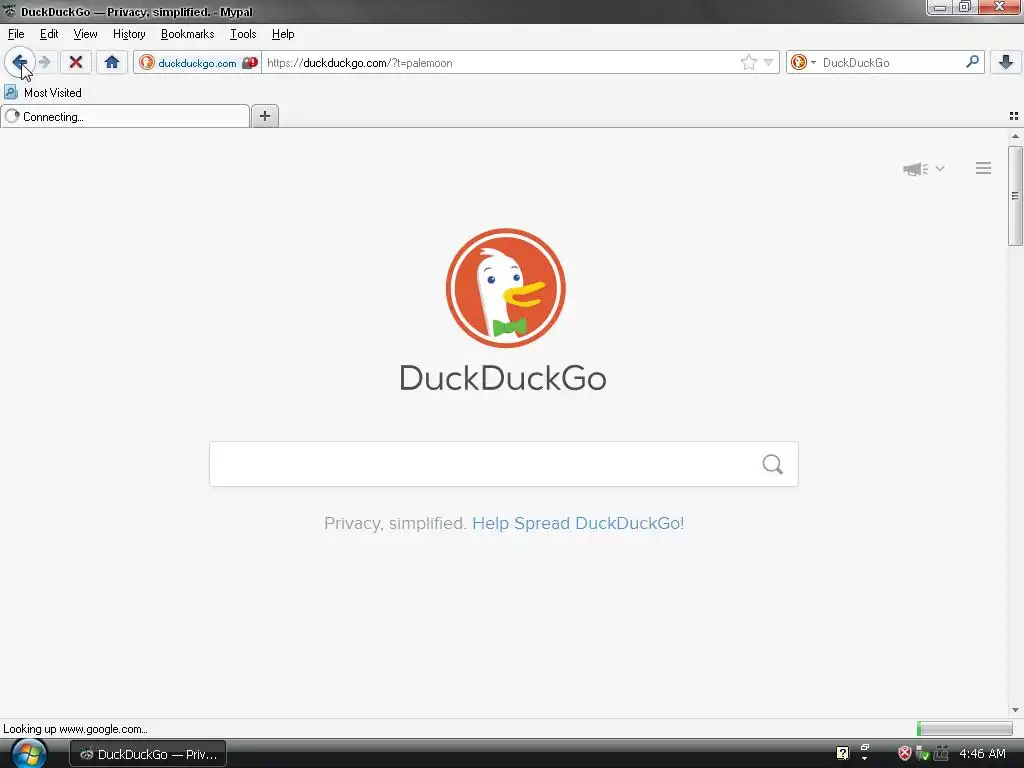Stop loading with the red X button
Screen dimensions: 1024x768
76,63
